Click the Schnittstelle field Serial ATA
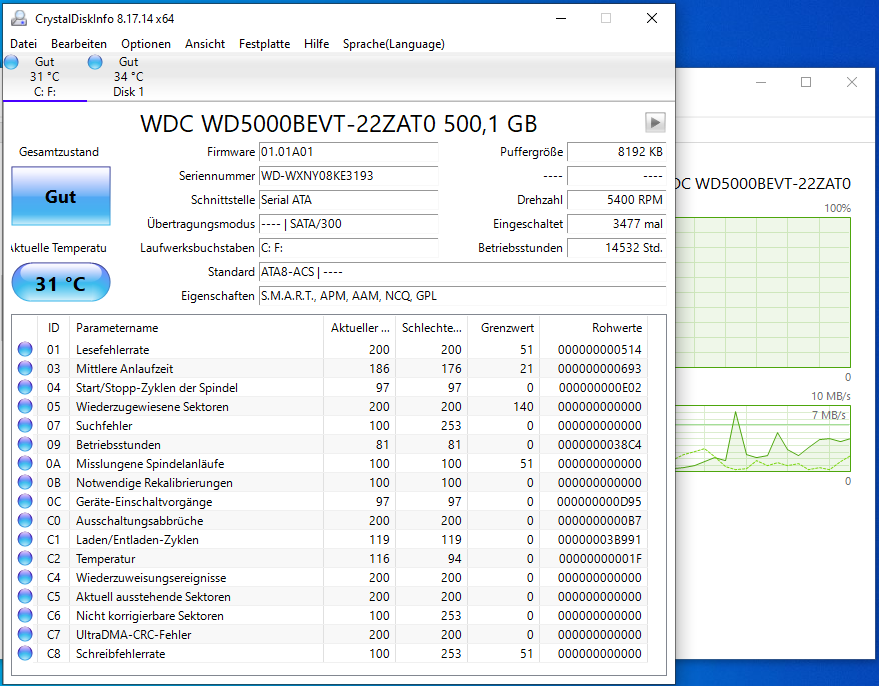 point(348,200)
